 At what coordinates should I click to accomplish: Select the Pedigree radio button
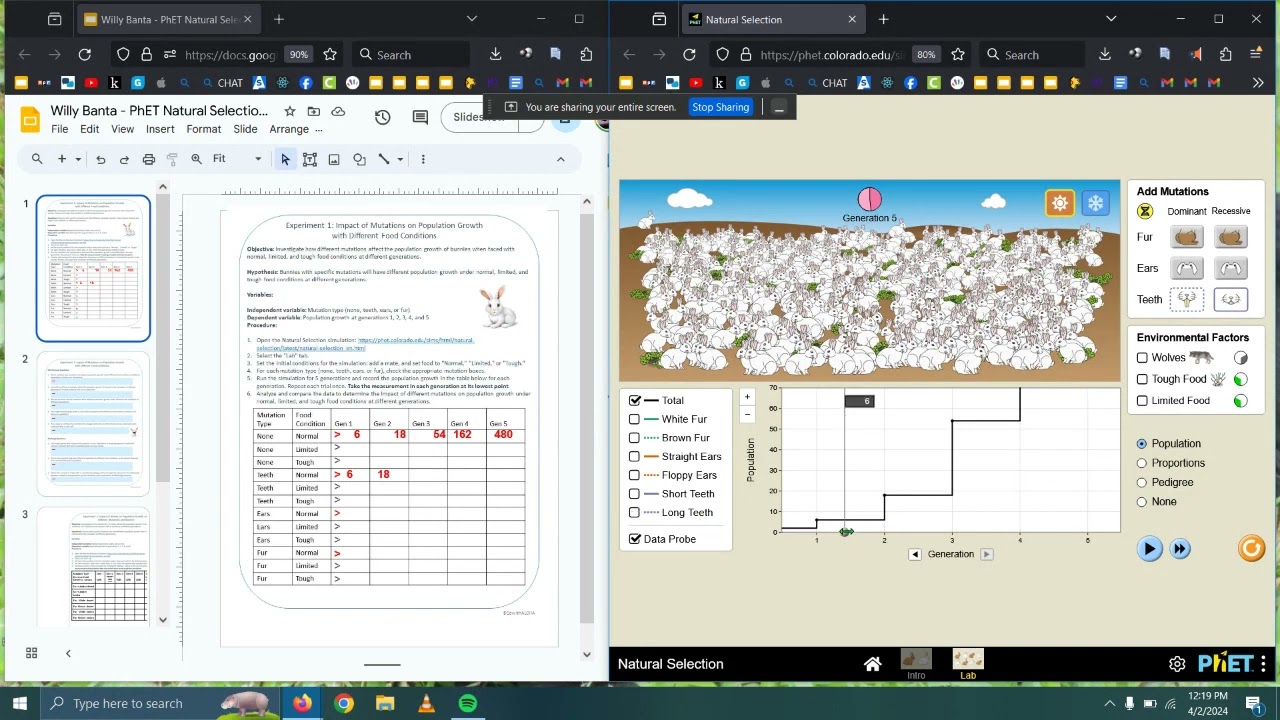tap(1142, 482)
